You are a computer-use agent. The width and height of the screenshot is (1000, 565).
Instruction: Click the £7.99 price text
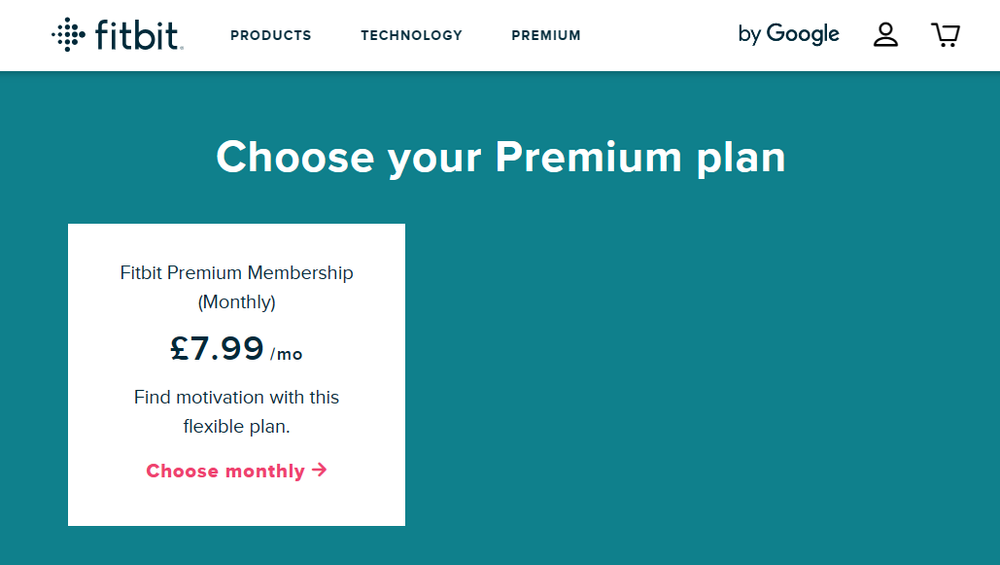click(x=217, y=349)
